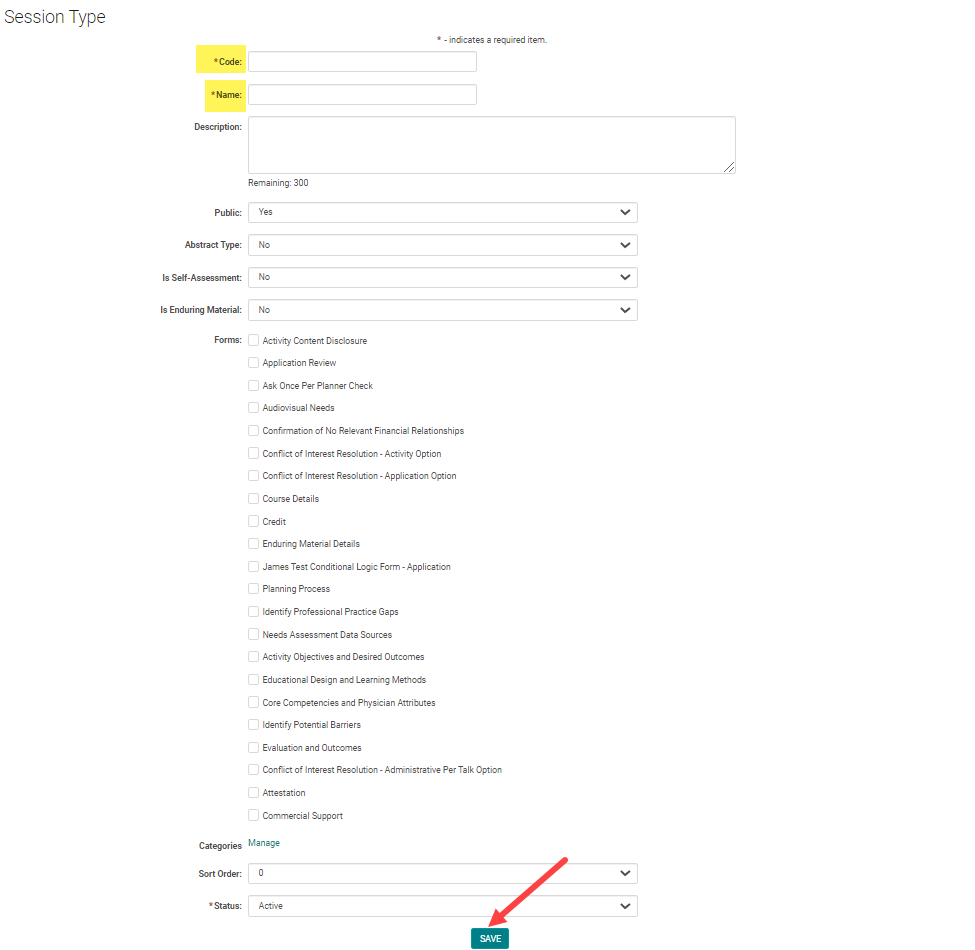Click the Name text input field
Image resolution: width=975 pixels, height=950 pixels.
point(362,95)
